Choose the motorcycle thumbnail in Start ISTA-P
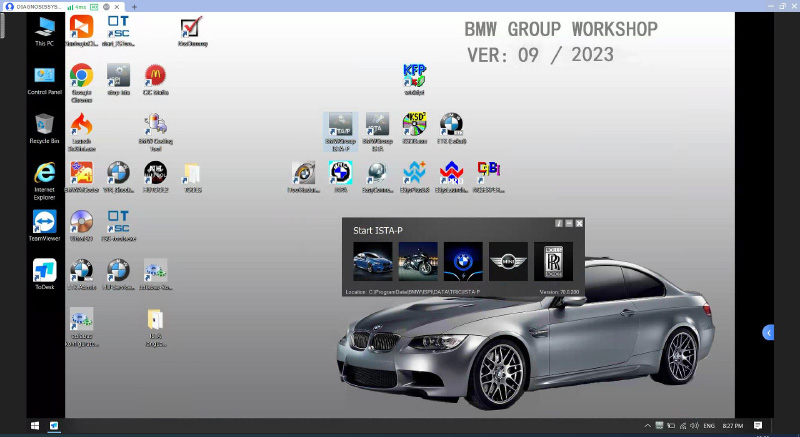This screenshot has width=800, height=437. click(x=417, y=261)
